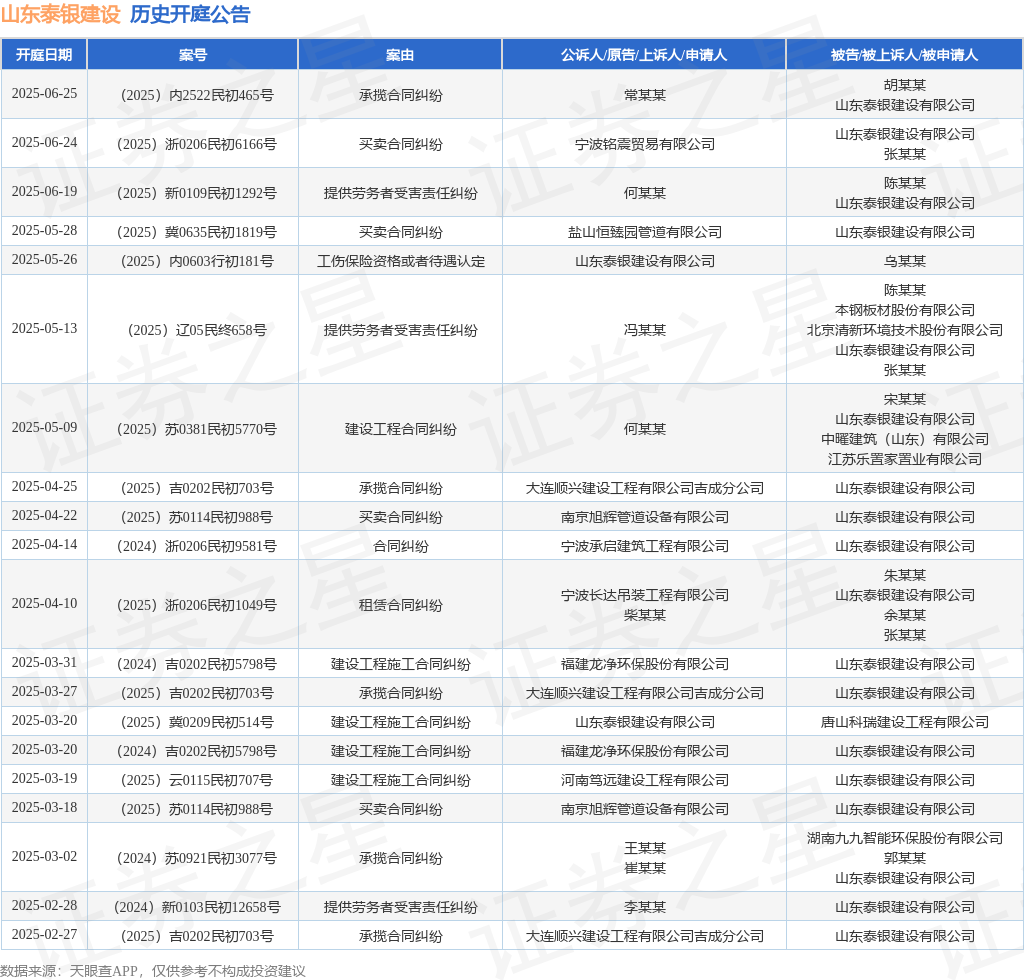1024x980 pixels.
Task: Click the date cell 2025-06-25
Action: pyautogui.click(x=44, y=93)
